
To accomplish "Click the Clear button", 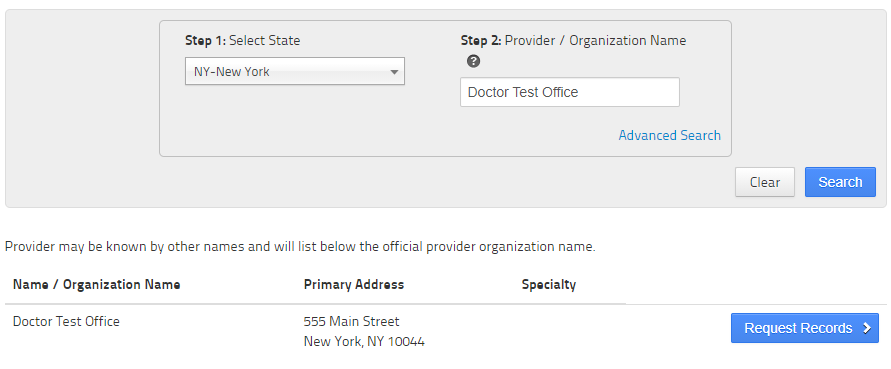I will click(x=765, y=182).
